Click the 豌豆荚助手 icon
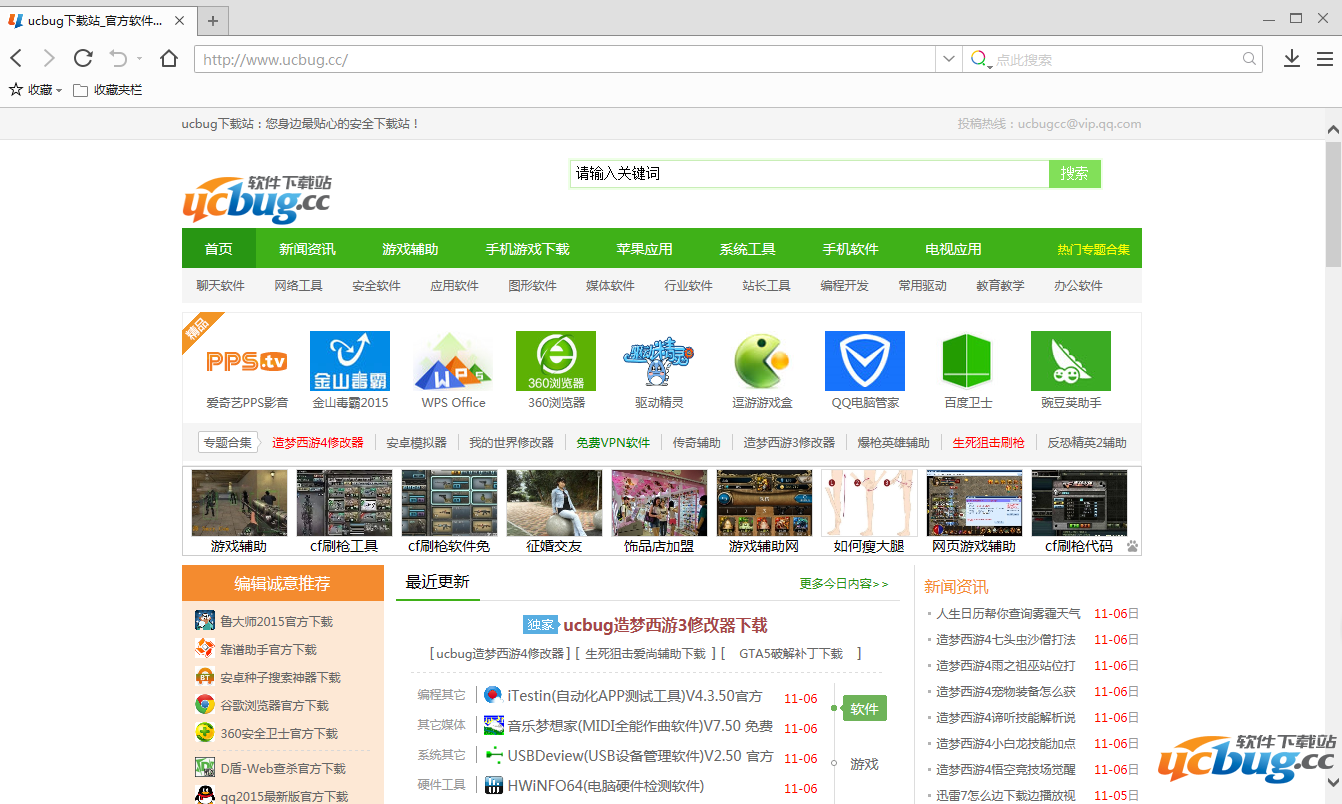 pos(1070,360)
